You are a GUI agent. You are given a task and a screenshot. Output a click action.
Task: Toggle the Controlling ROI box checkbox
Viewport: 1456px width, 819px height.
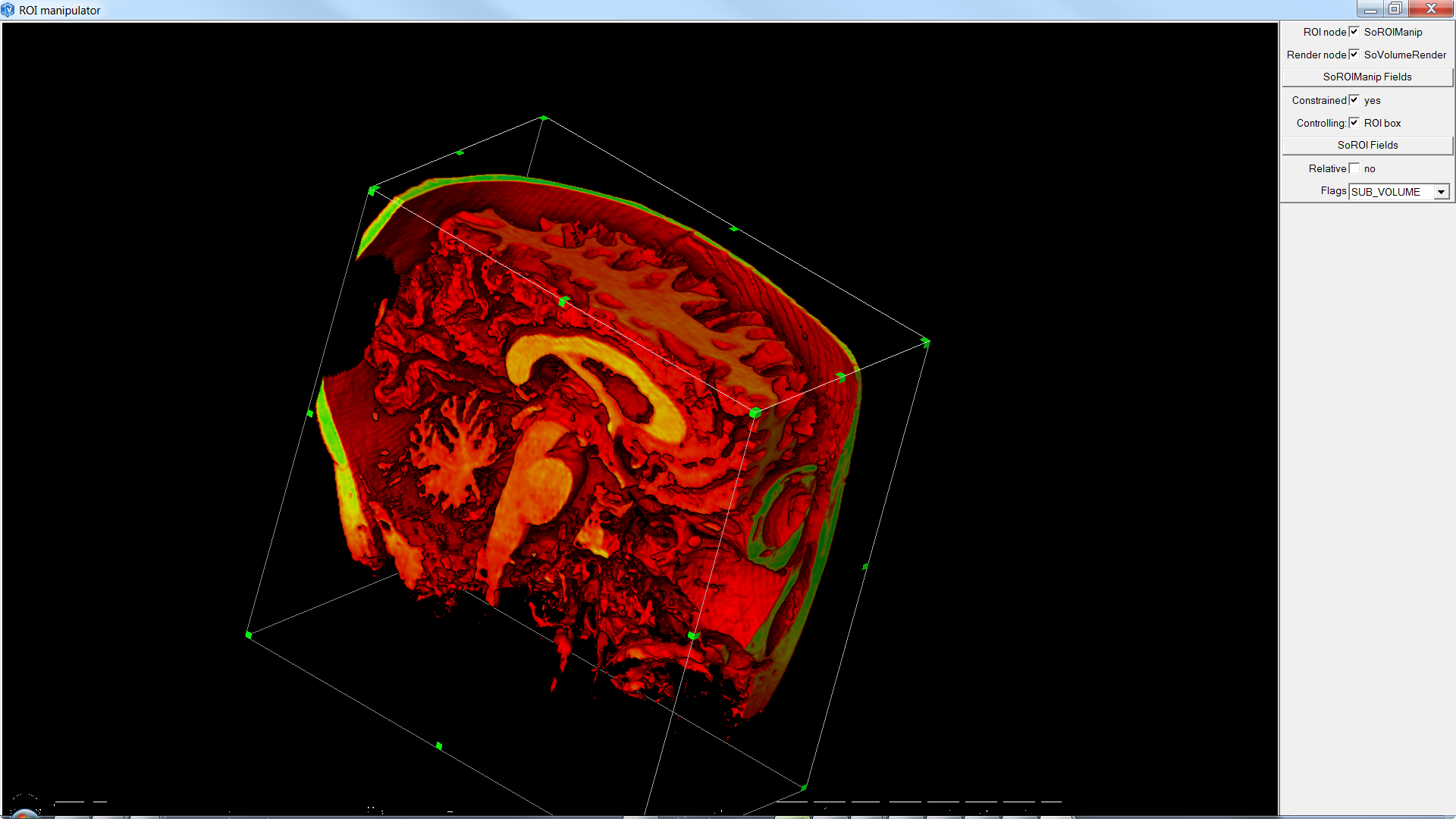pos(1354,123)
